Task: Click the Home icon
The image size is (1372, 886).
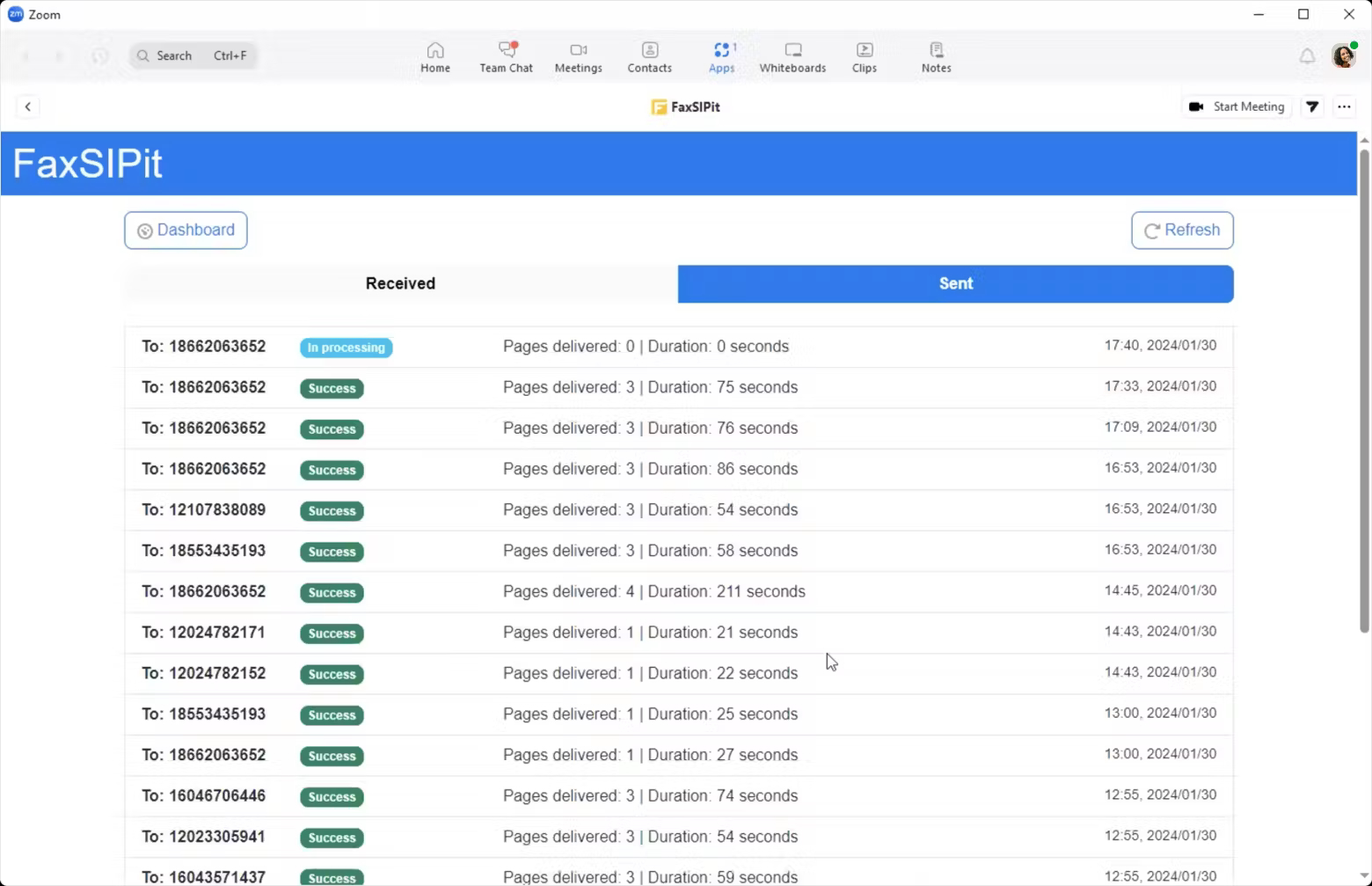Action: [x=434, y=55]
